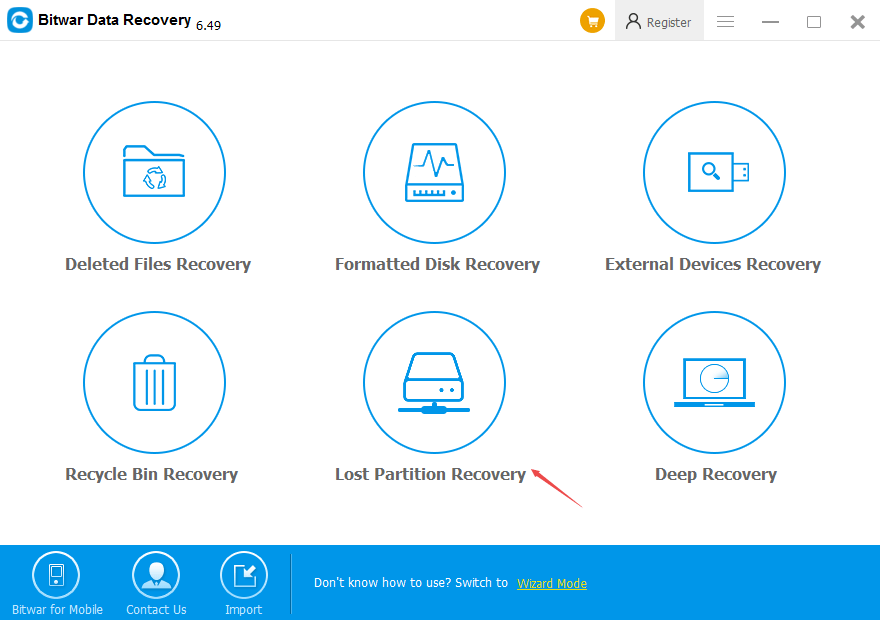The image size is (880, 620).
Task: Click the Bitwar Data Recovery title text
Action: click(x=114, y=20)
